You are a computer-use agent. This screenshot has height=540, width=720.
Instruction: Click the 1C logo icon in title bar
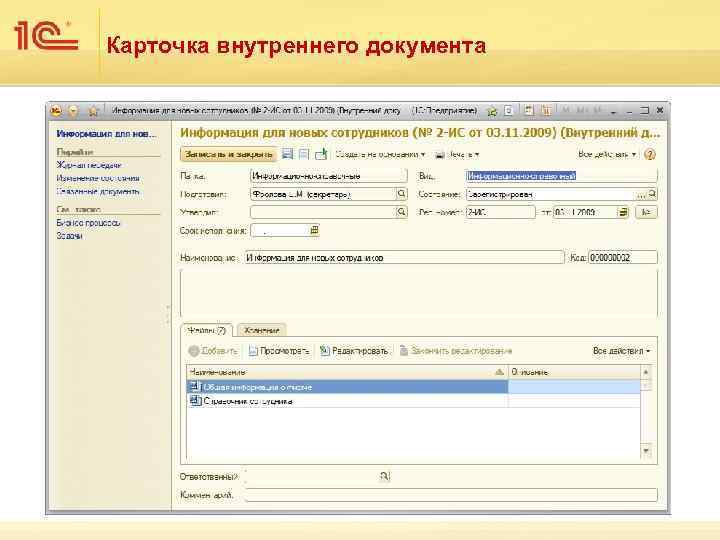click(56, 111)
